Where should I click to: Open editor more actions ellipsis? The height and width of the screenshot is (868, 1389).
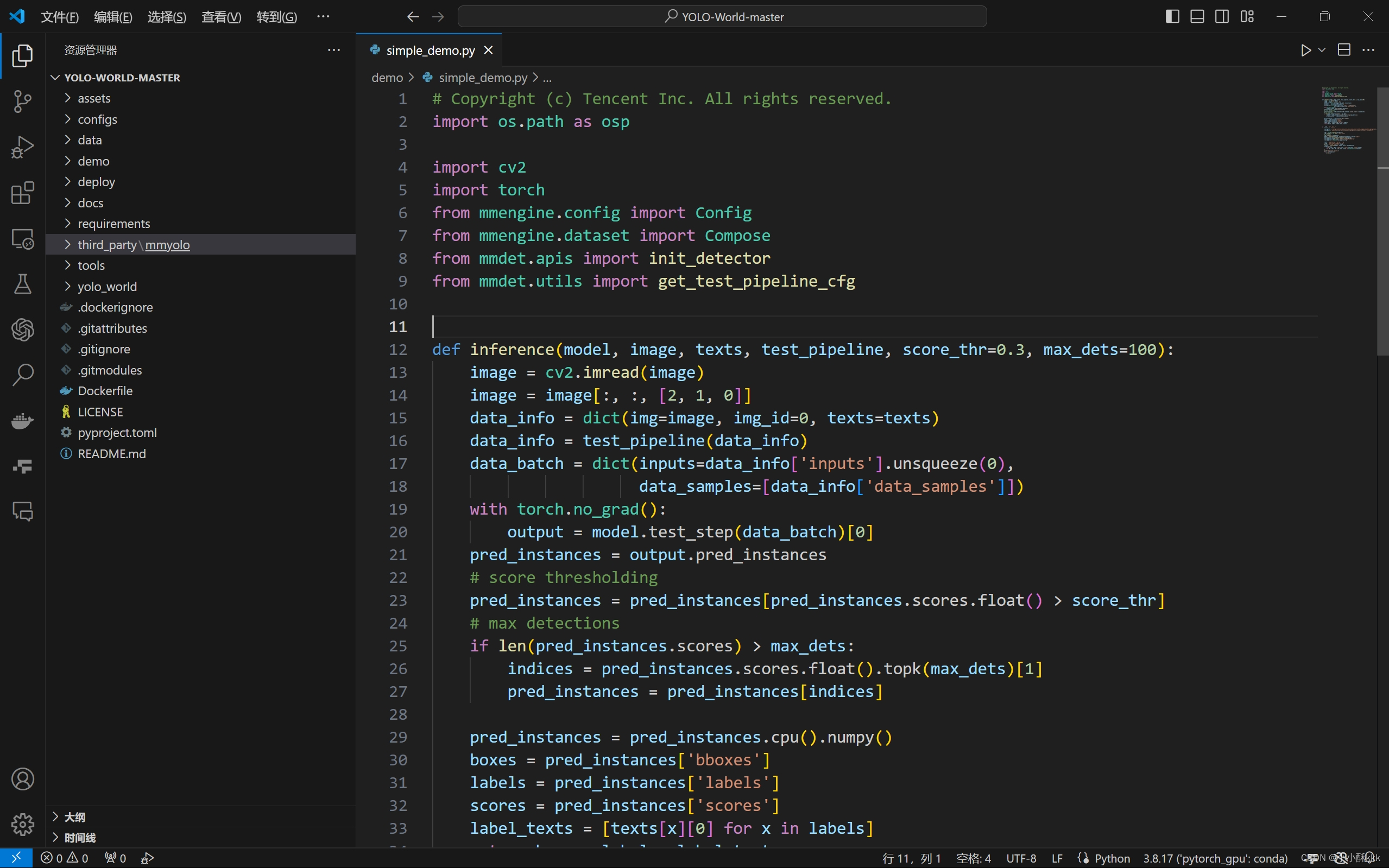pyautogui.click(x=1368, y=50)
